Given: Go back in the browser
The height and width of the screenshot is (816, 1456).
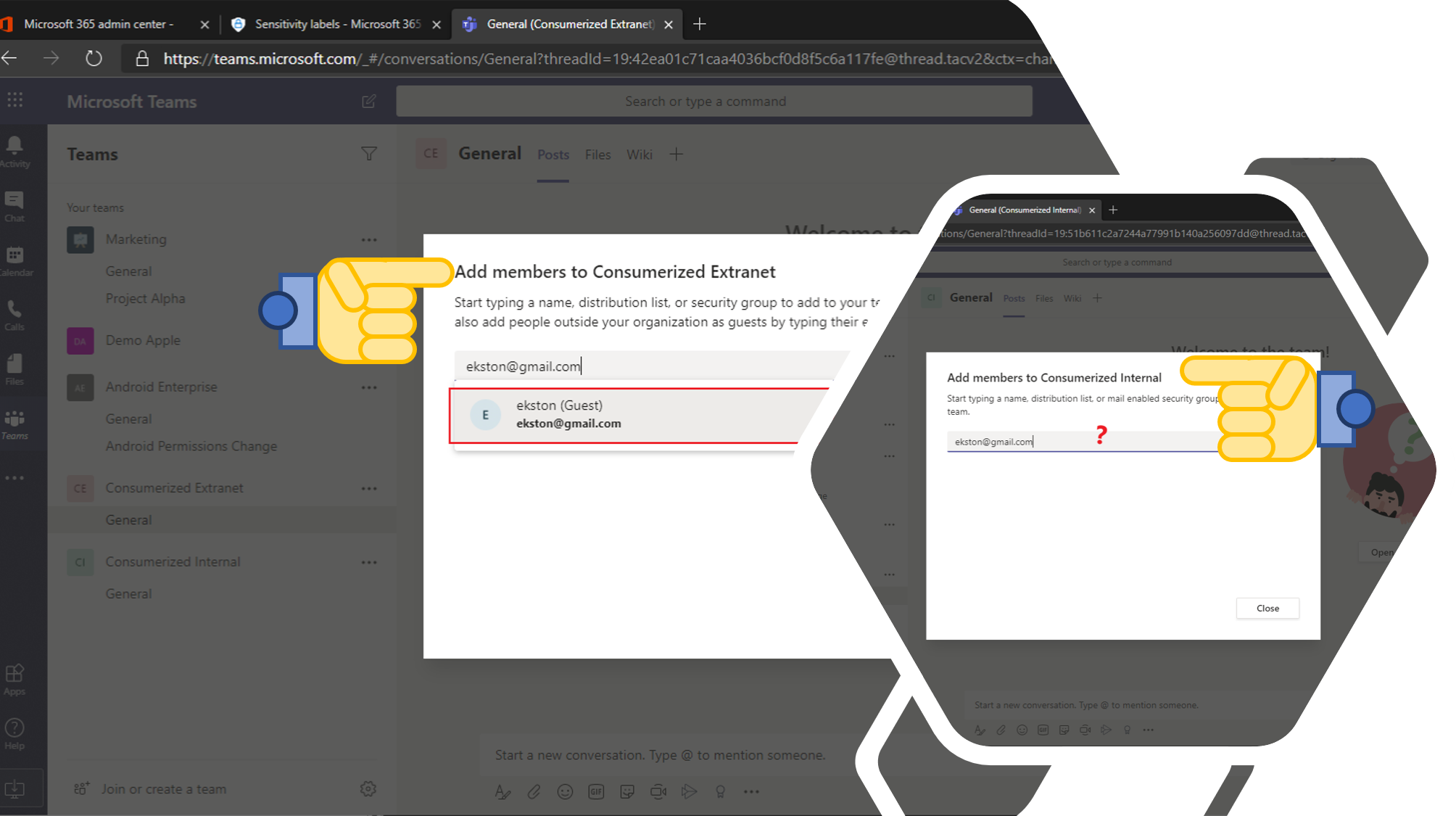Looking at the screenshot, I should (x=10, y=58).
